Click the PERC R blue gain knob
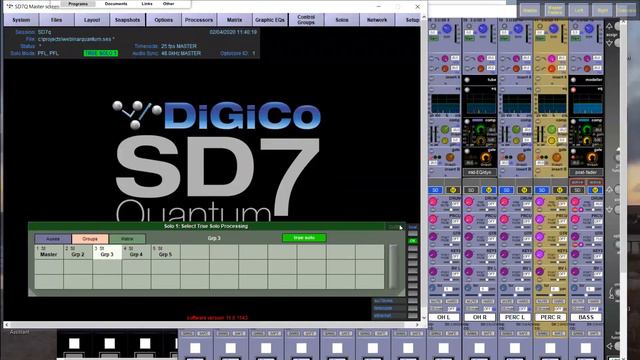This screenshot has width=640, height=360. click(x=554, y=29)
